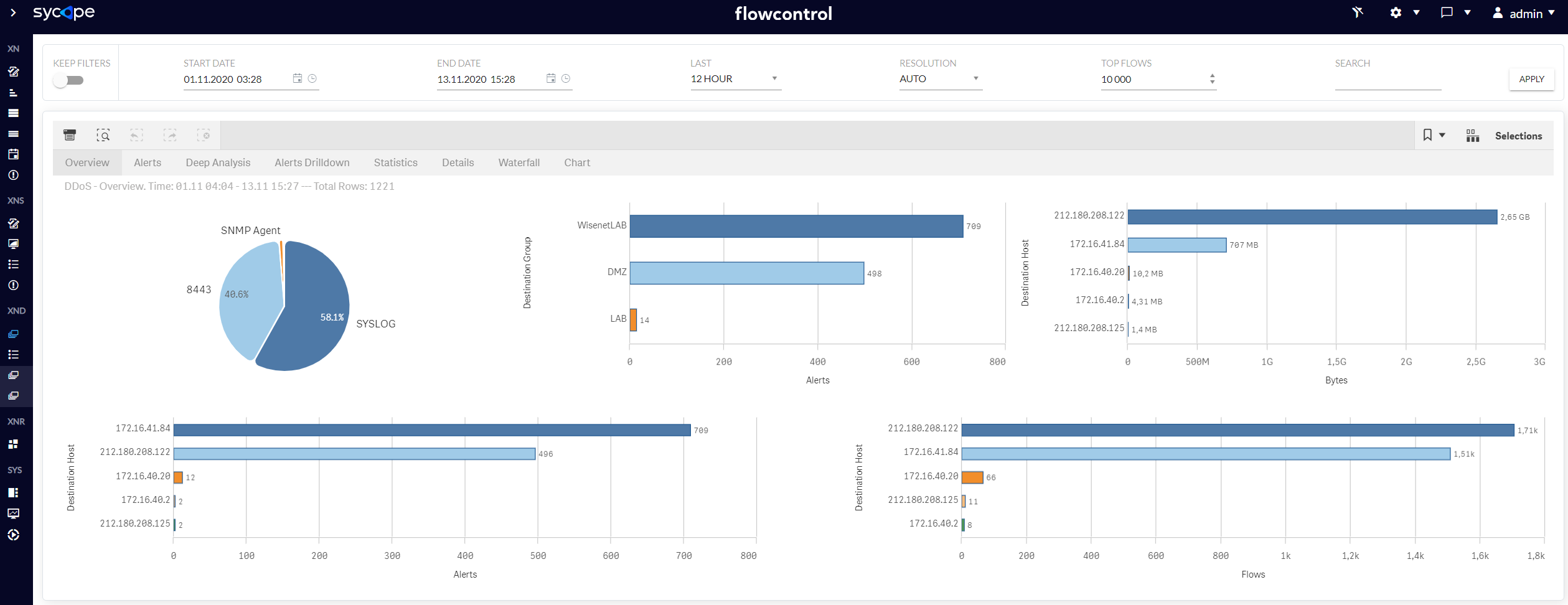This screenshot has width=1568, height=605.
Task: Open the dashboard grid icon under XNR
Action: pyautogui.click(x=13, y=444)
